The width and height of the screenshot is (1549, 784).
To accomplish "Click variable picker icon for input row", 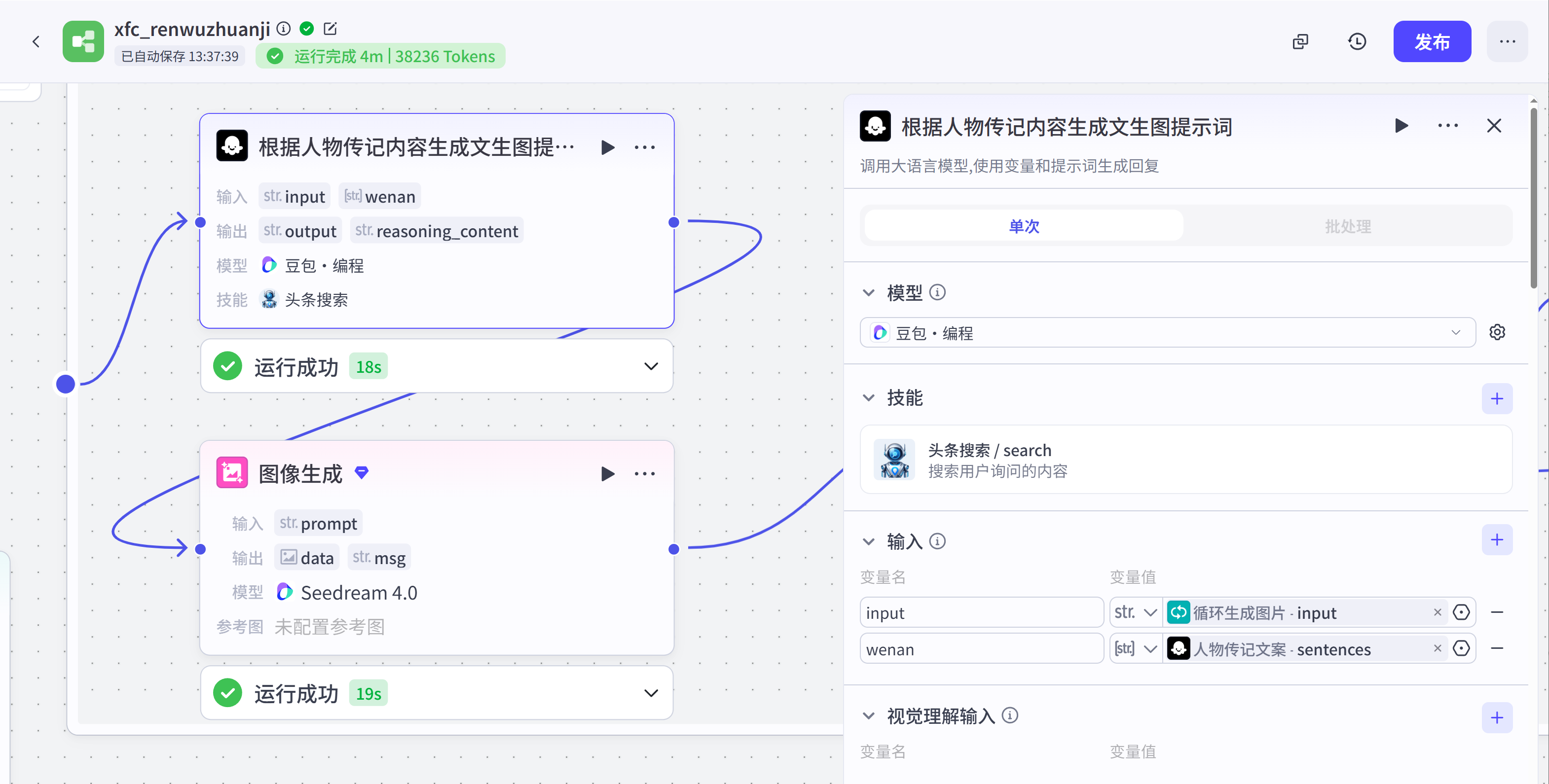I will pos(1461,612).
